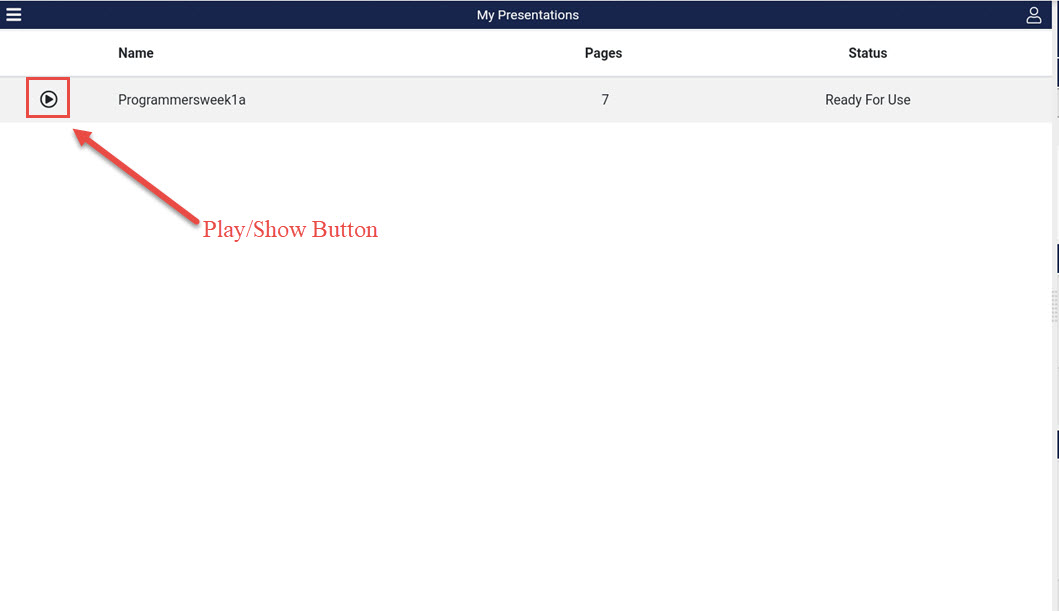Select the Programmersweek1a presentation name
The image size is (1059, 611).
(x=181, y=100)
